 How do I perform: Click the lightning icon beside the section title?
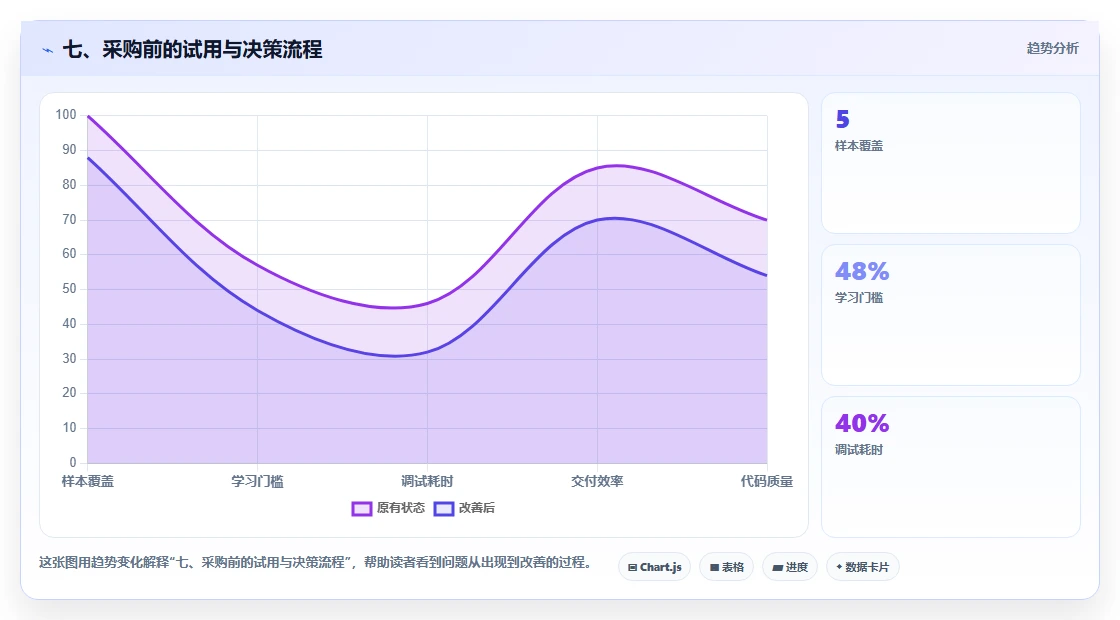pyautogui.click(x=48, y=50)
